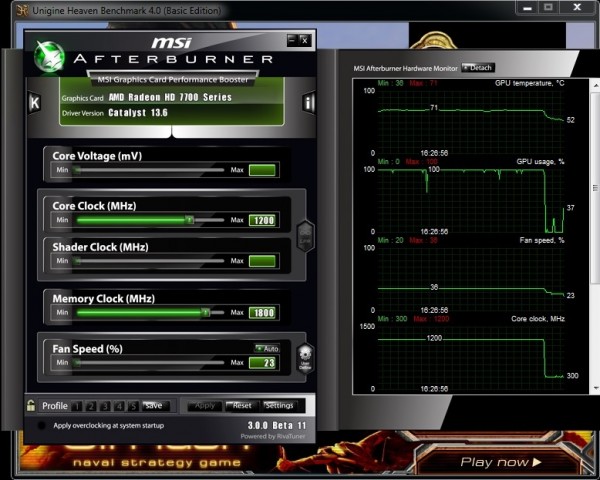Click the 'Catalyst 13.6' driver version text
Image resolution: width=600 pixels, height=480 pixels.
[138, 113]
